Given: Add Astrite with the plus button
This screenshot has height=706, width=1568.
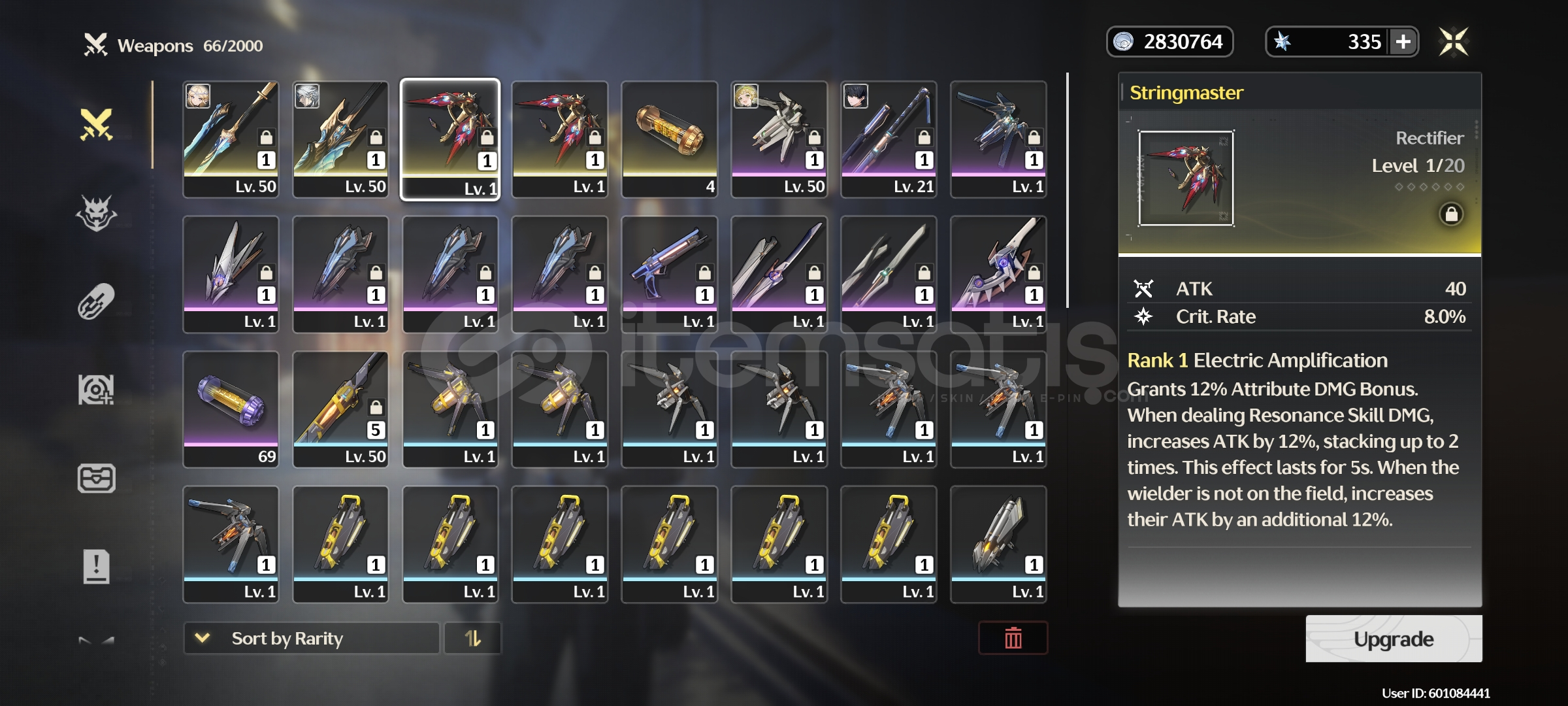Looking at the screenshot, I should pos(1403,42).
